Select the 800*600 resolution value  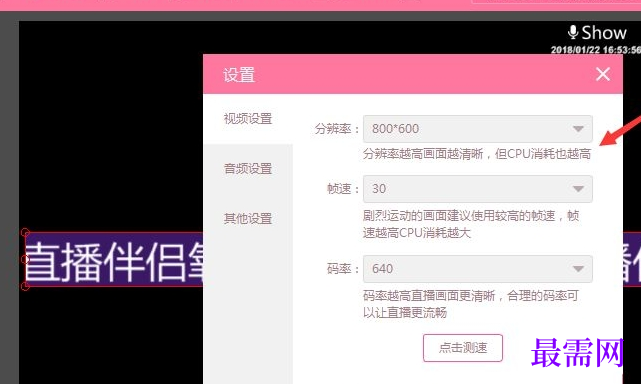click(x=395, y=129)
